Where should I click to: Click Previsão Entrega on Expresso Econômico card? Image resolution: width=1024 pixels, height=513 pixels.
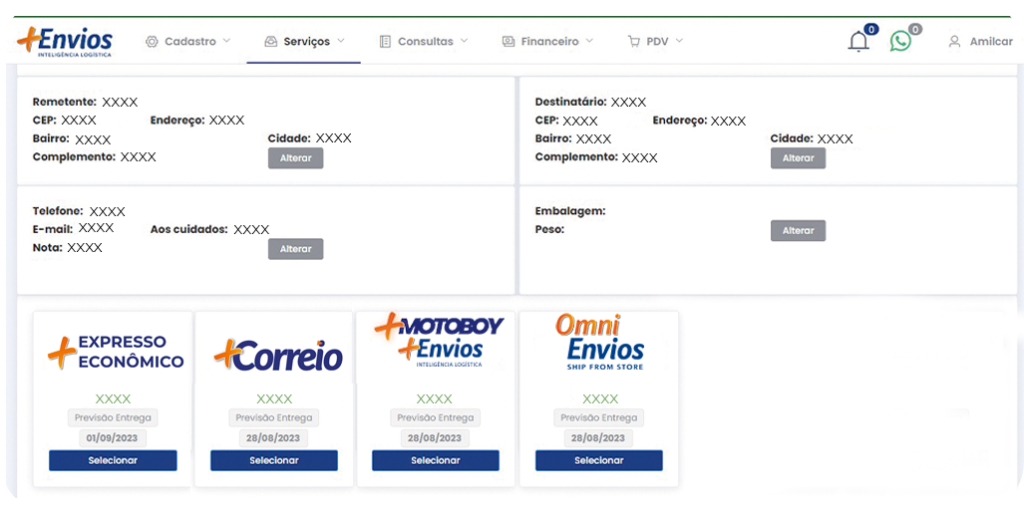(x=113, y=418)
